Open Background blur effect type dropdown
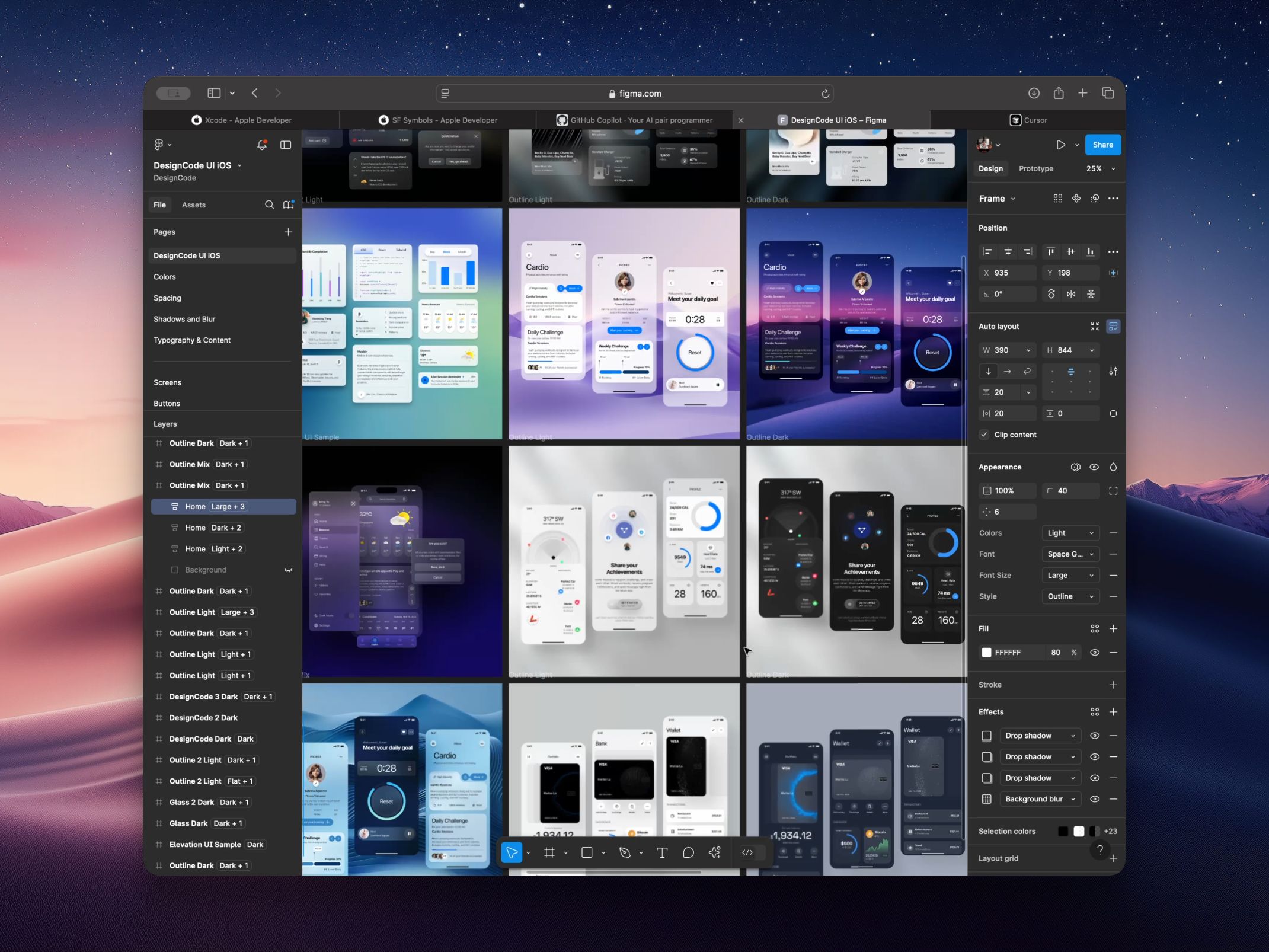 [1040, 799]
